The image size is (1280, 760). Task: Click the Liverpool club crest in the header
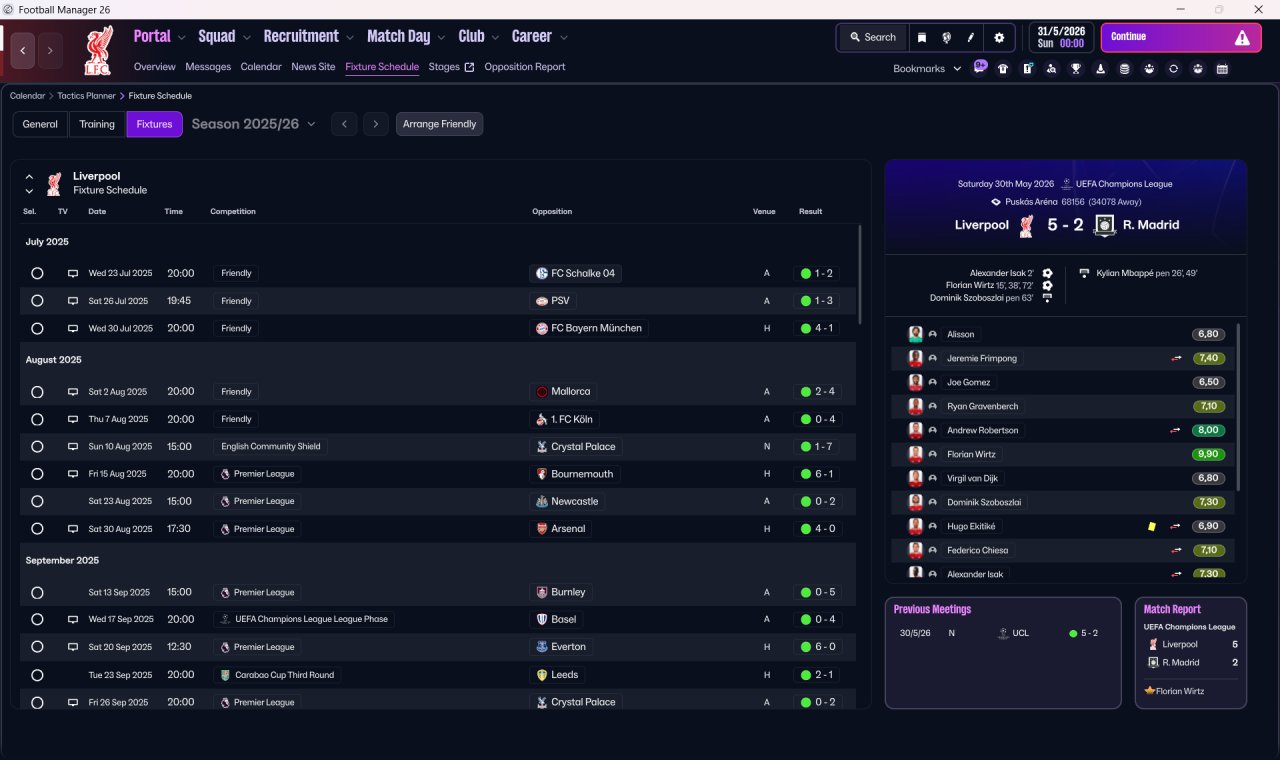[97, 50]
